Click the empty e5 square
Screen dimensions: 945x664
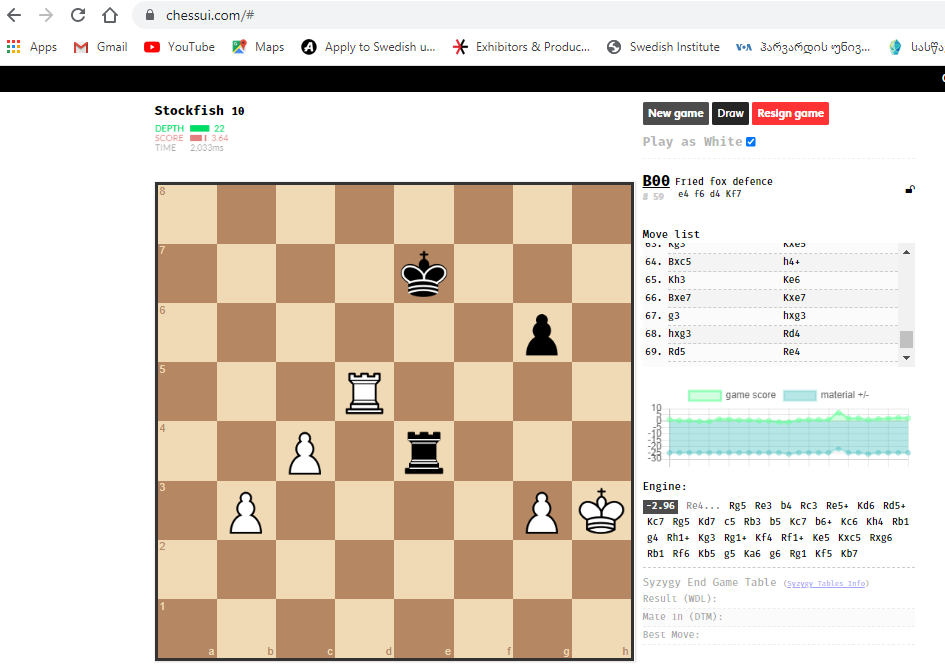(x=424, y=392)
